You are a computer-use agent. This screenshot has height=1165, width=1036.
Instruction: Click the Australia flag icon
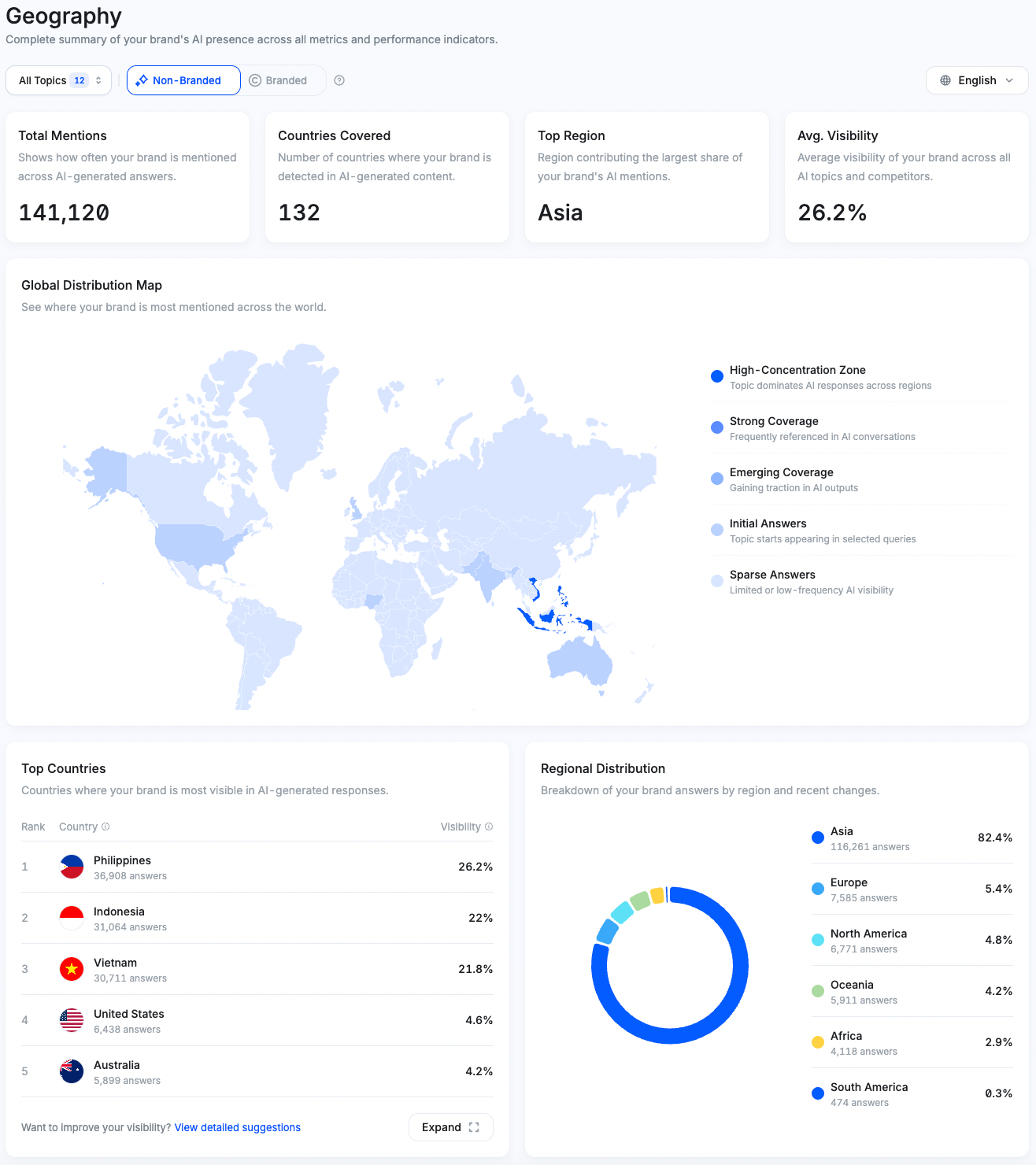tap(71, 1071)
